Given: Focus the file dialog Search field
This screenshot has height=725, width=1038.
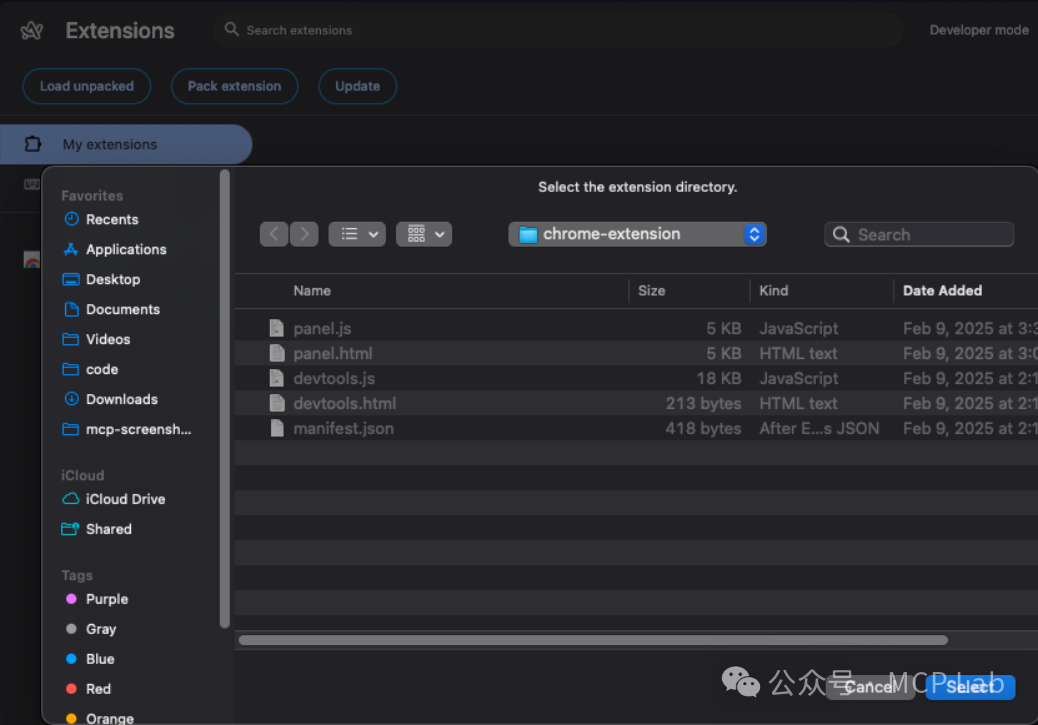Looking at the screenshot, I should [x=919, y=234].
